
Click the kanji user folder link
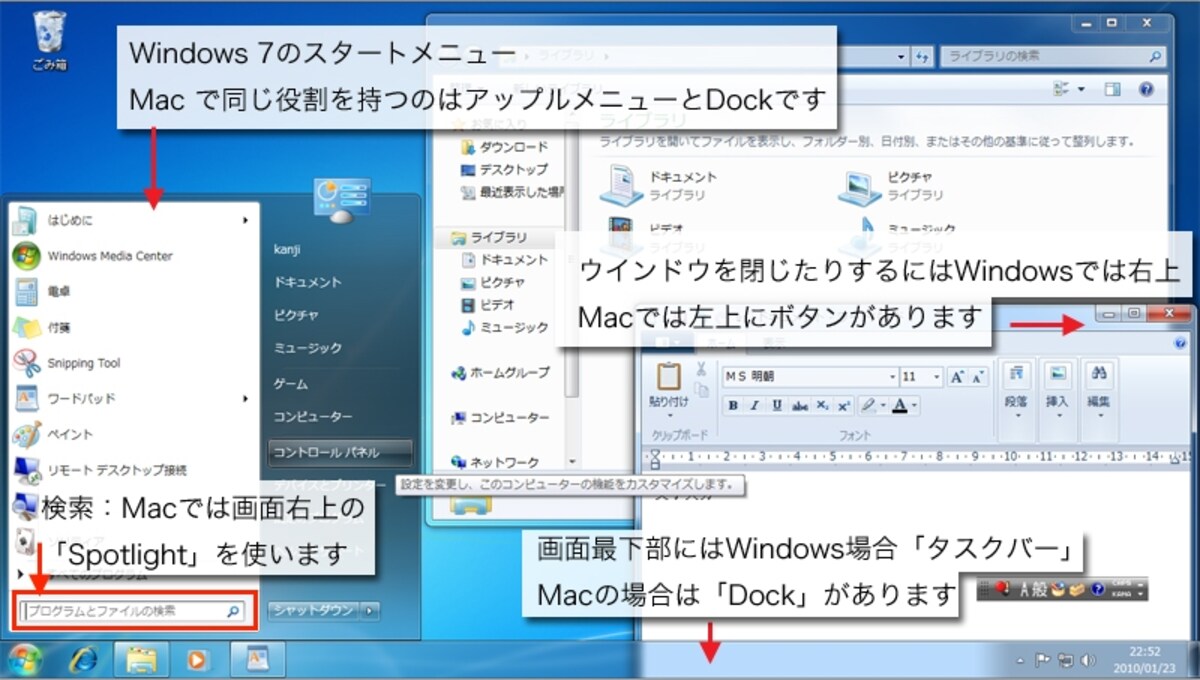pos(287,250)
